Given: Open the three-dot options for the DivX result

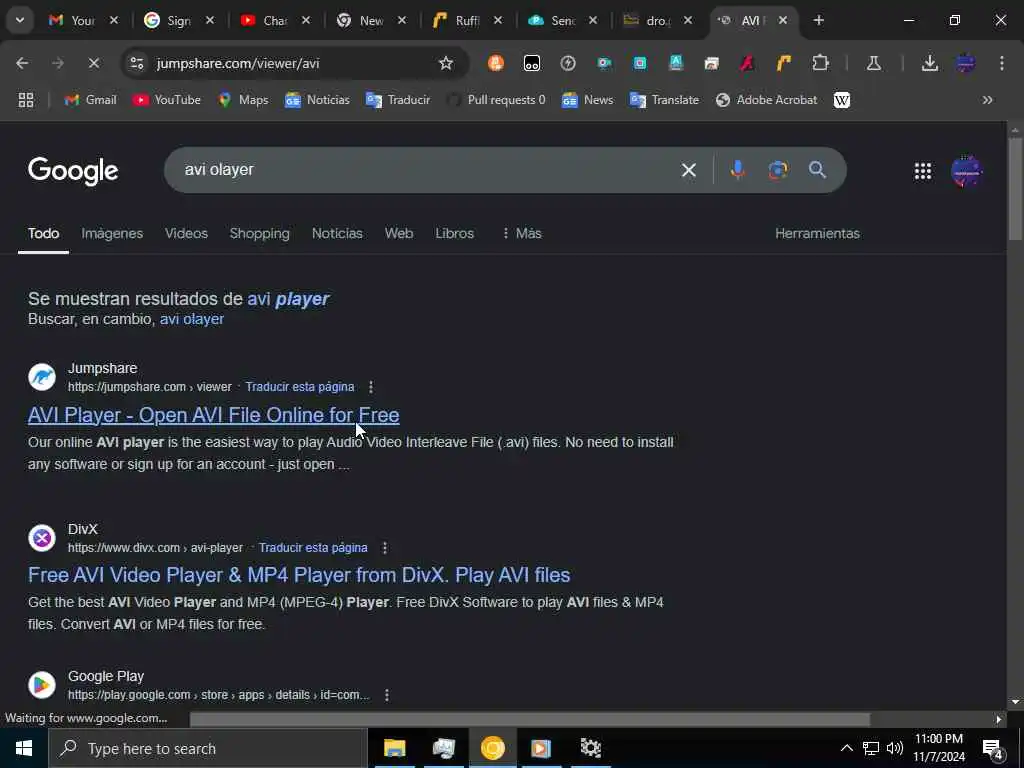Looking at the screenshot, I should pyautogui.click(x=385, y=547).
